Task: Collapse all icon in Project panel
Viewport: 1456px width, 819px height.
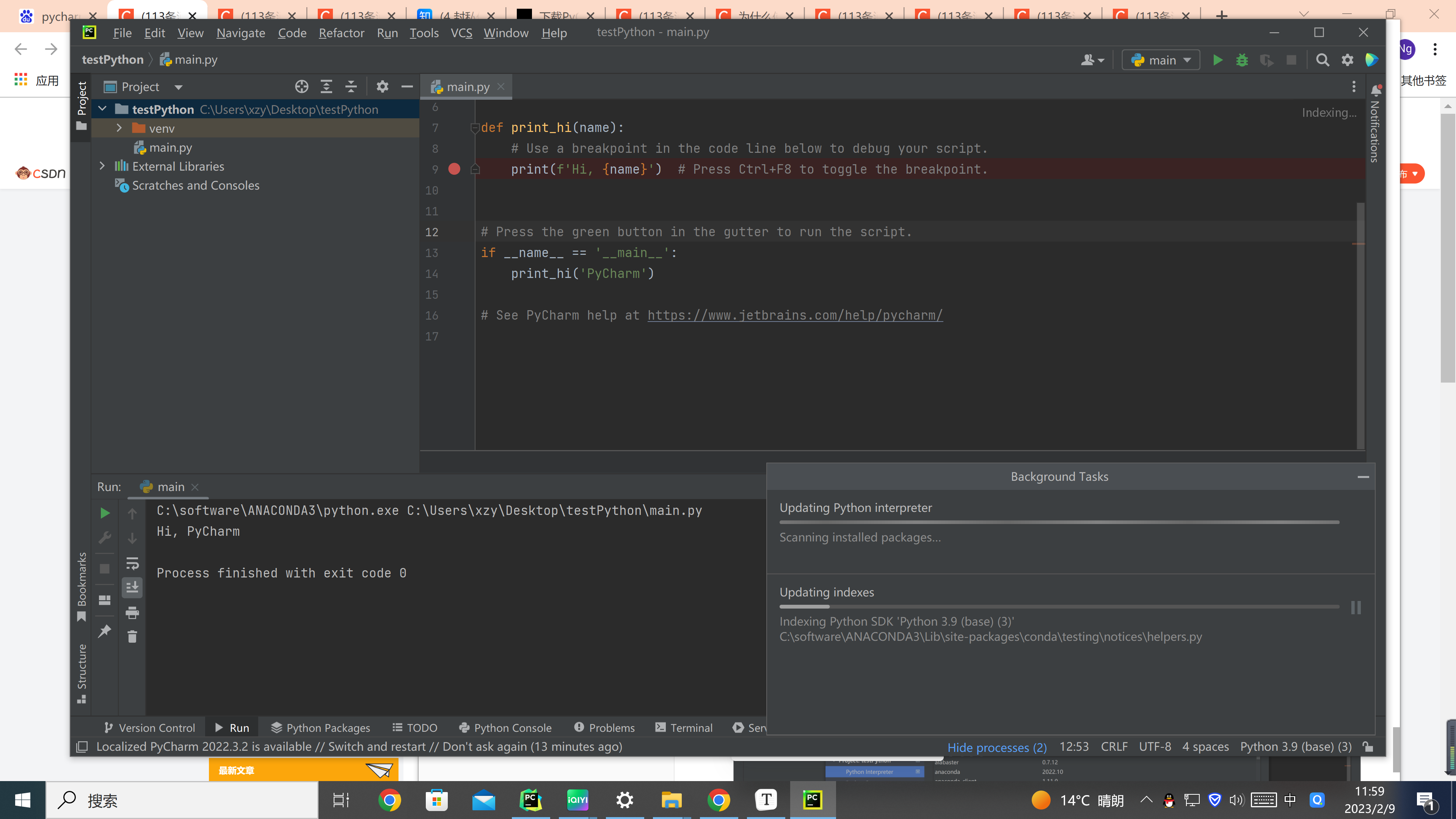Action: (351, 86)
